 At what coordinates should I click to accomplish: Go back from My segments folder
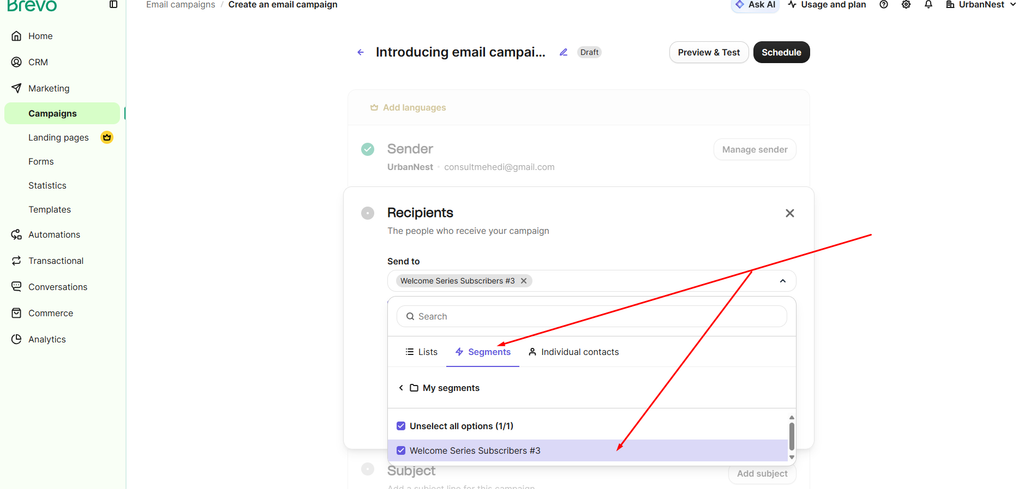(x=400, y=388)
